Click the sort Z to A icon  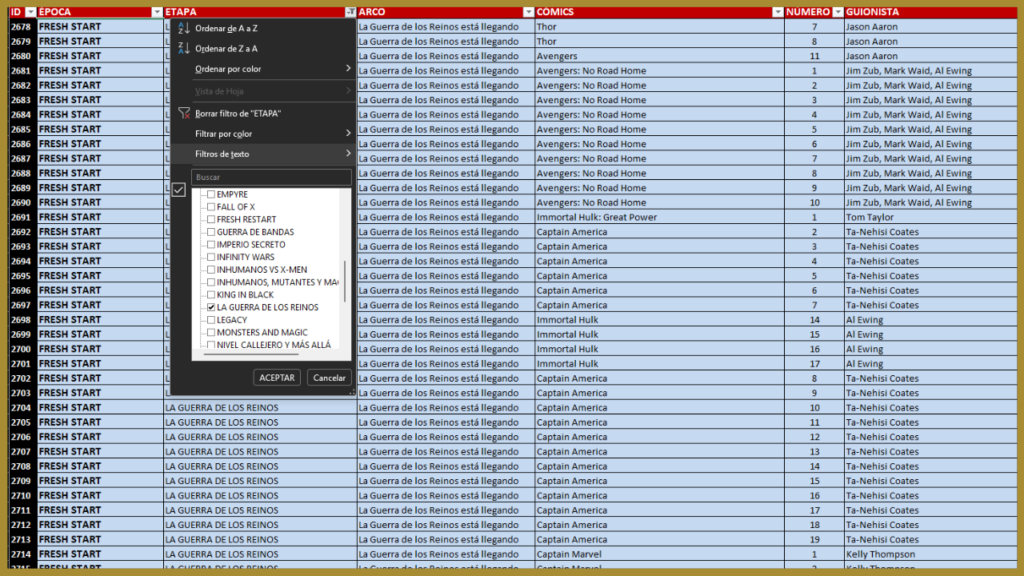[x=184, y=48]
